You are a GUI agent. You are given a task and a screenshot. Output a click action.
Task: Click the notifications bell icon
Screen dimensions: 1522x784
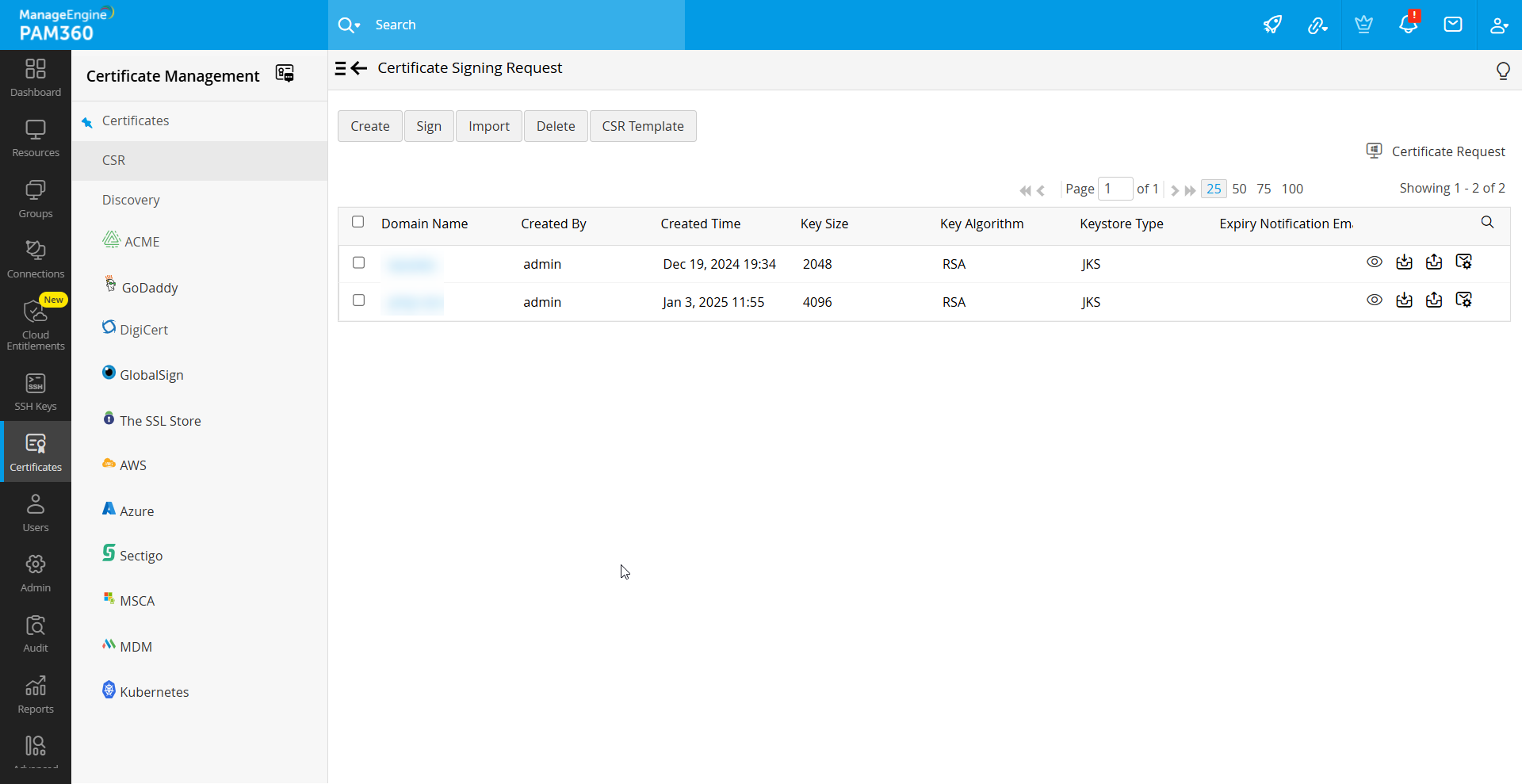1408,25
